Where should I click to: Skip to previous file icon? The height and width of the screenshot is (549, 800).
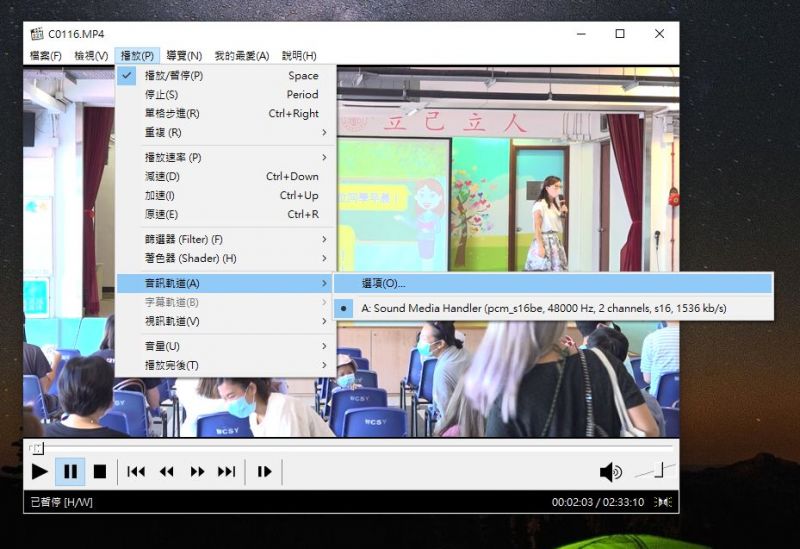136,471
